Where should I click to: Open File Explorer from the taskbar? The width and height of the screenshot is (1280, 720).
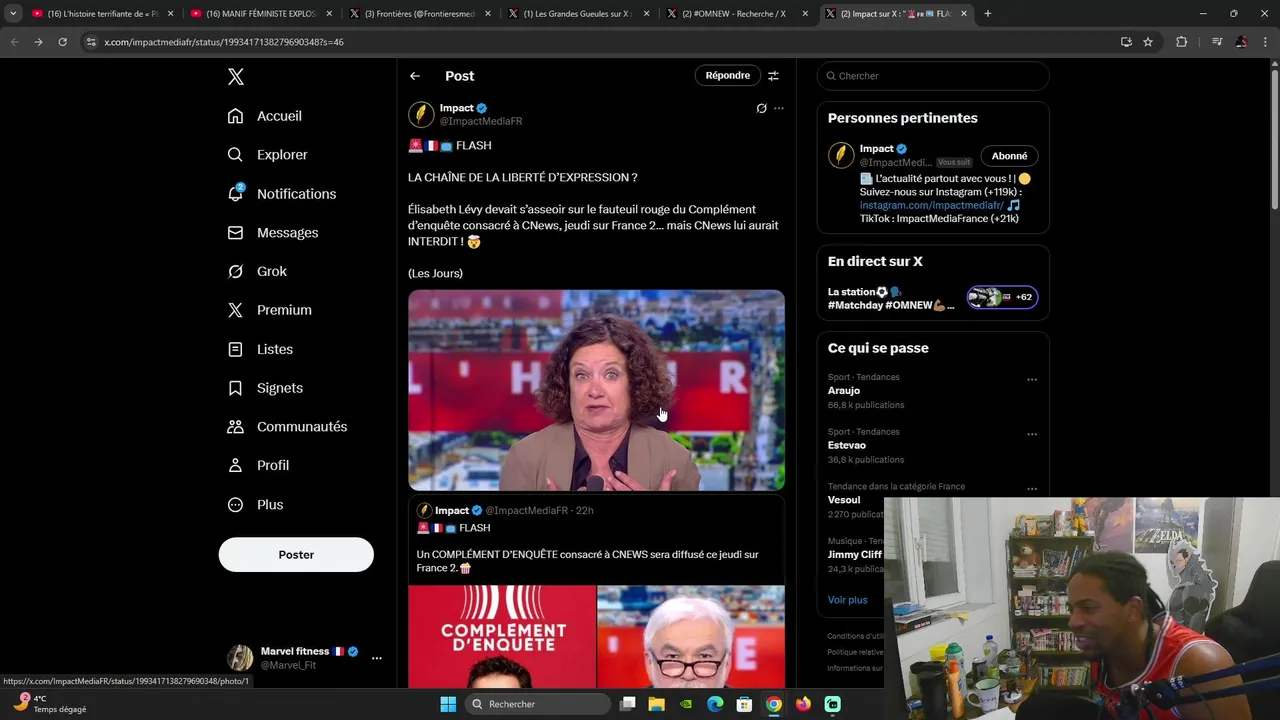coord(656,704)
